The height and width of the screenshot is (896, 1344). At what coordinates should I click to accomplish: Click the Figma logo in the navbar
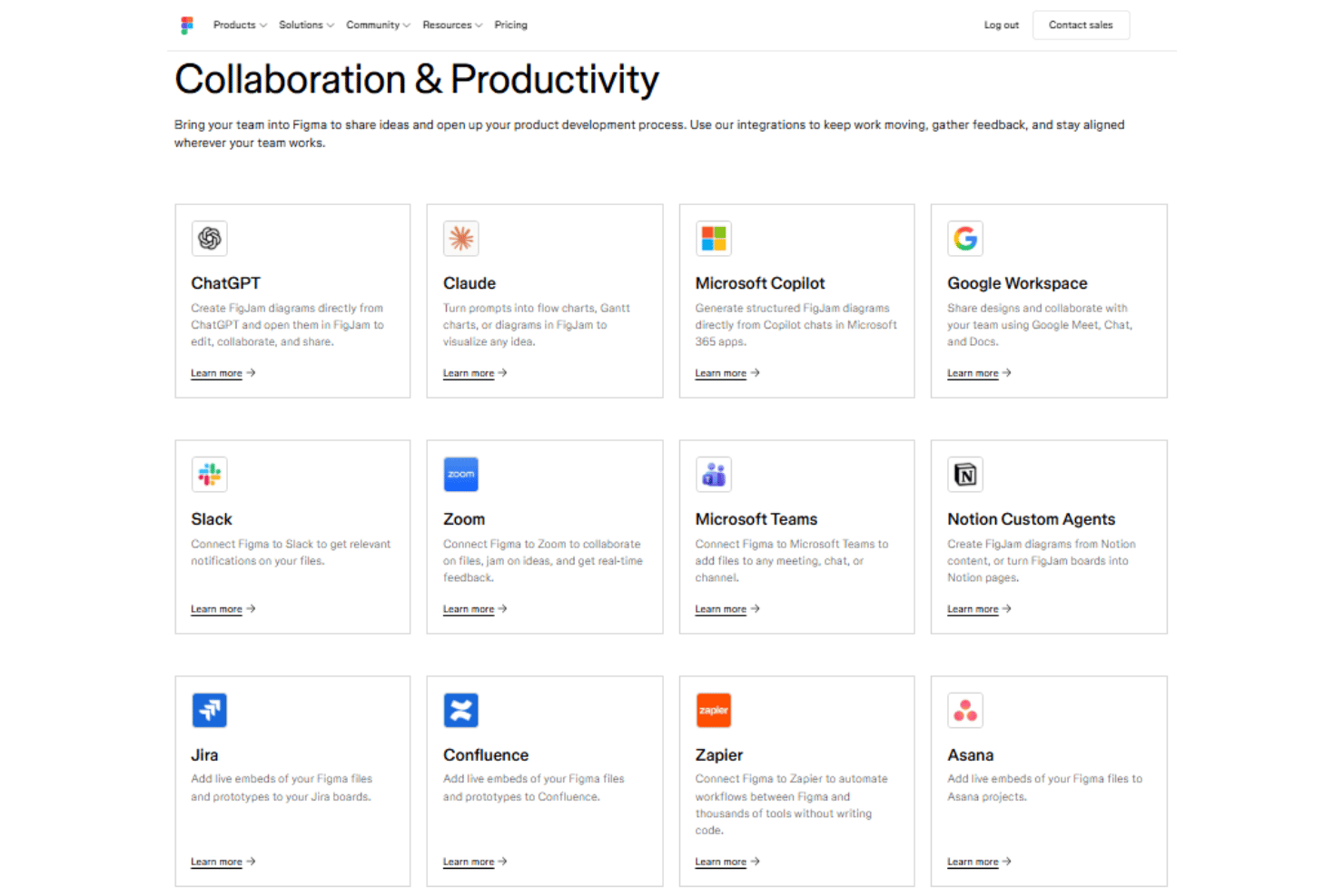coord(187,25)
